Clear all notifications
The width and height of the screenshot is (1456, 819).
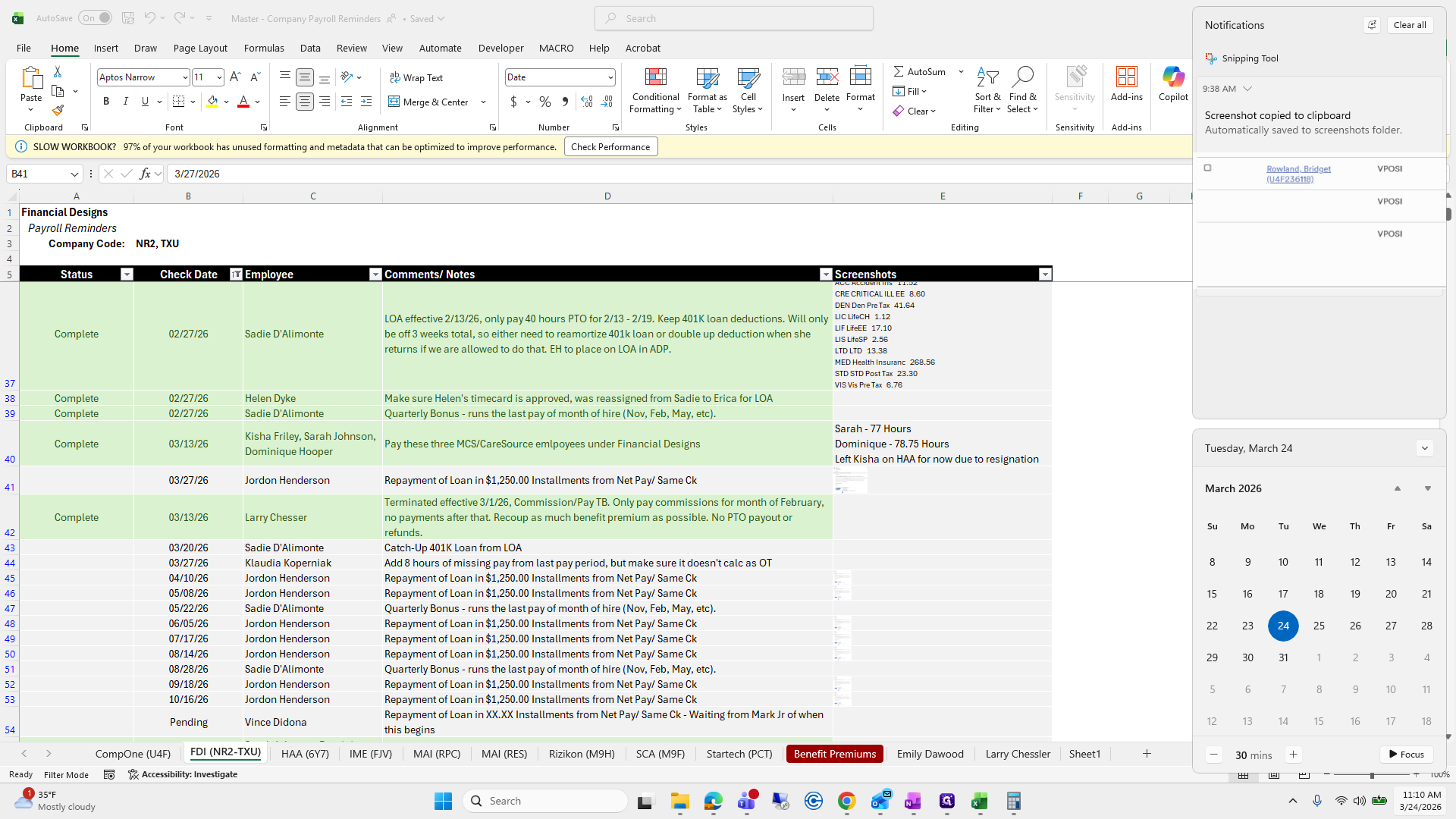coord(1410,25)
